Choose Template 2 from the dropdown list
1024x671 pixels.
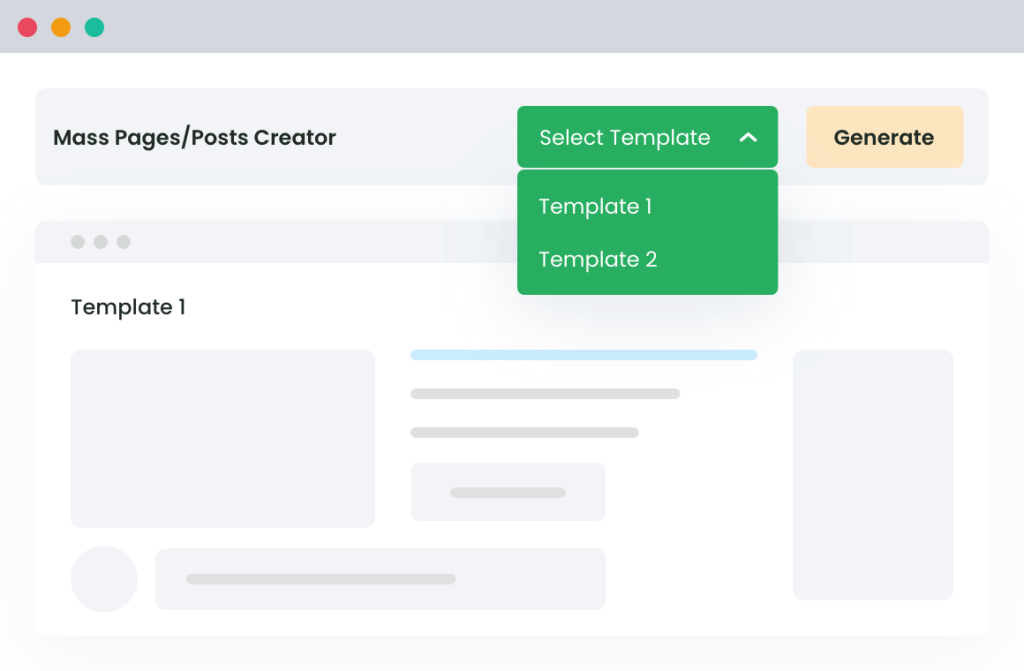coord(598,259)
